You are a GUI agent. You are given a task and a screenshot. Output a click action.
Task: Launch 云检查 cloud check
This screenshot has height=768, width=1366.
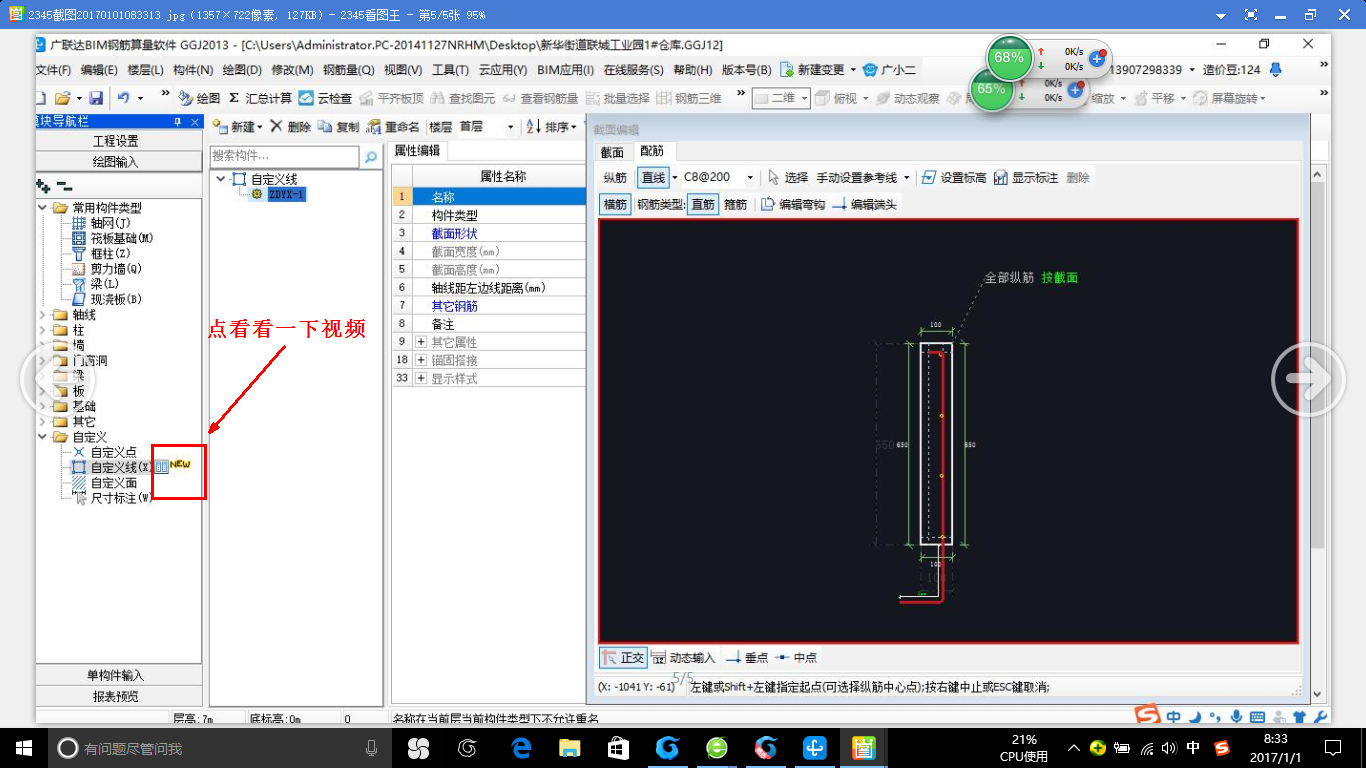[x=325, y=98]
